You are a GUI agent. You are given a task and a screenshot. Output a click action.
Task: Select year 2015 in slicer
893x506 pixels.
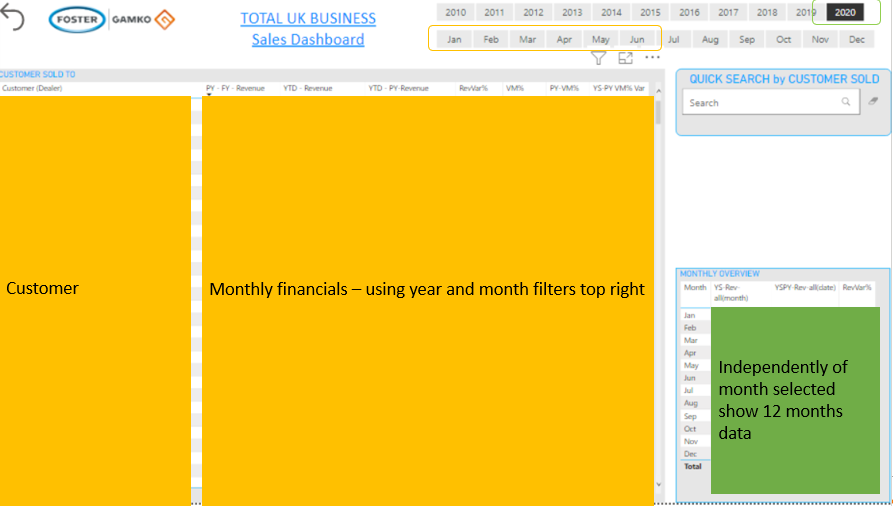coord(650,12)
